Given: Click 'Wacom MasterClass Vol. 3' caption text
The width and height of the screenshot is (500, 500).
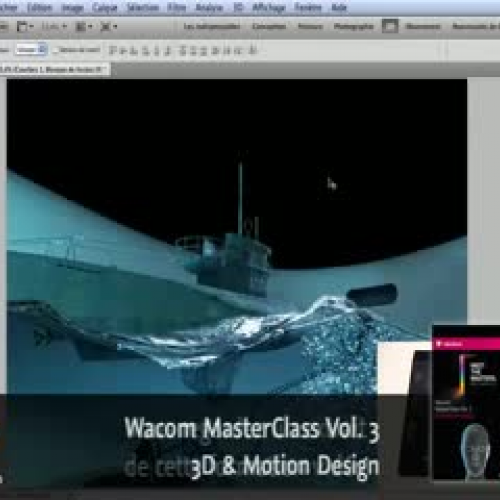Looking at the screenshot, I should pyautogui.click(x=252, y=429).
